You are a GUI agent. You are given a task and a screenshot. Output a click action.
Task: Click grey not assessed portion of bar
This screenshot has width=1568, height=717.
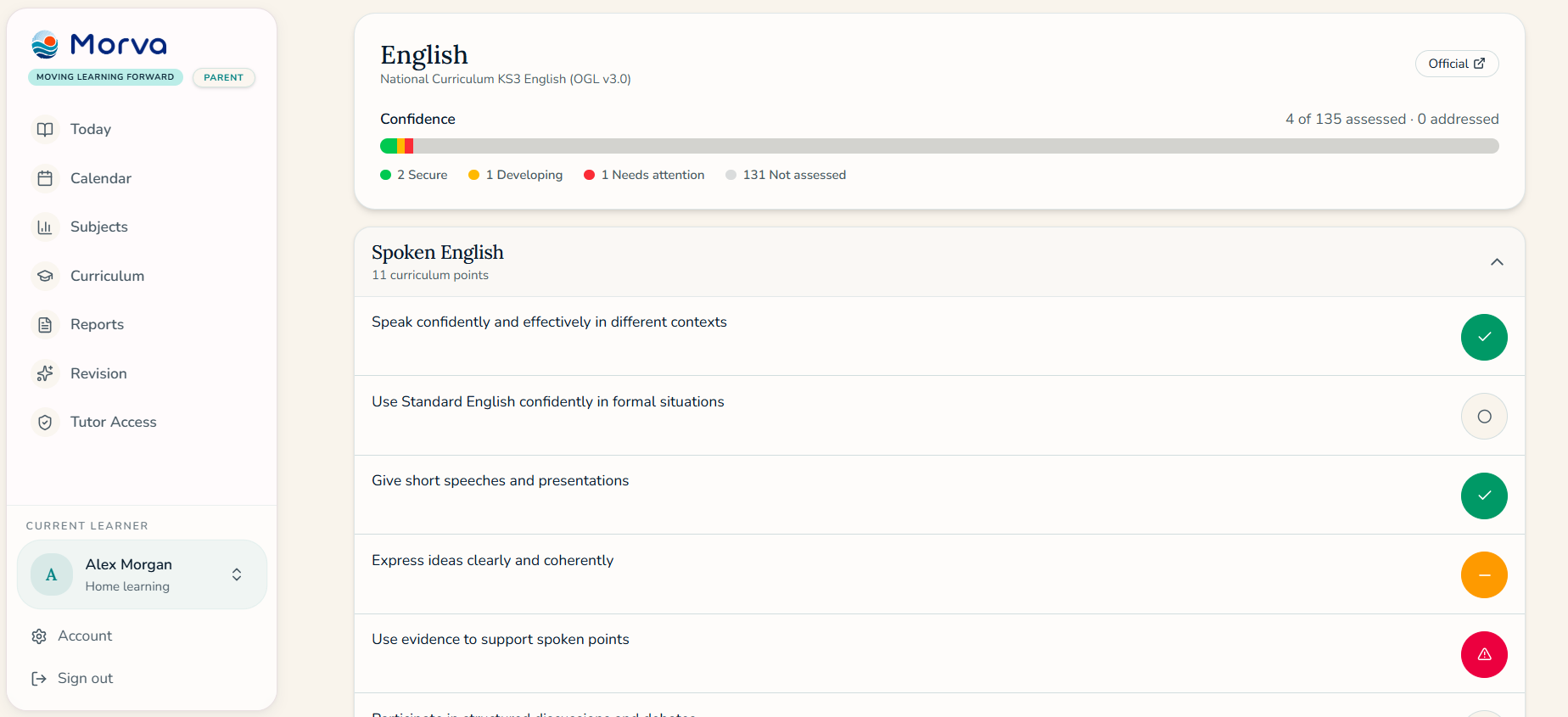click(956, 146)
